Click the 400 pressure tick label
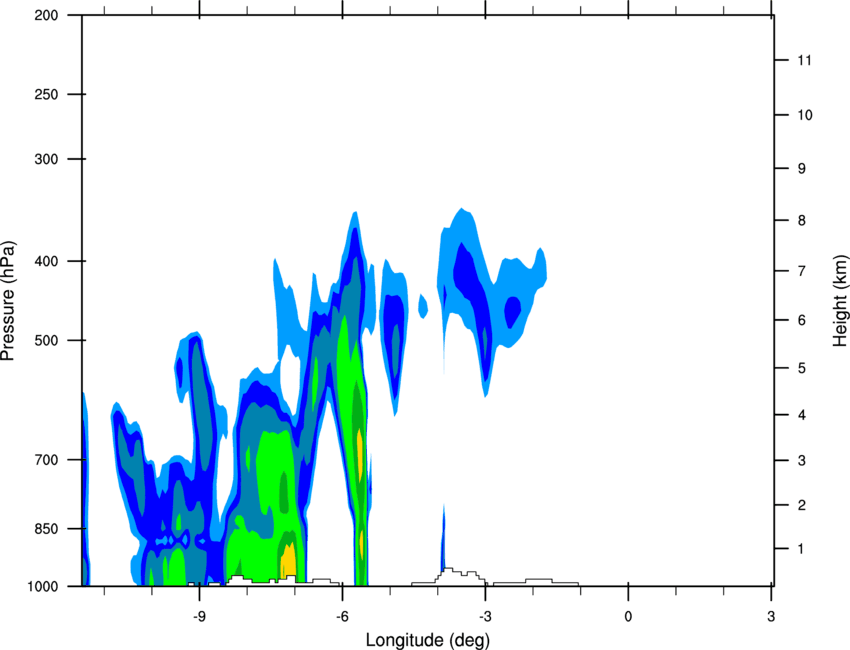Viewport: 850px width, 650px height. coord(46,261)
